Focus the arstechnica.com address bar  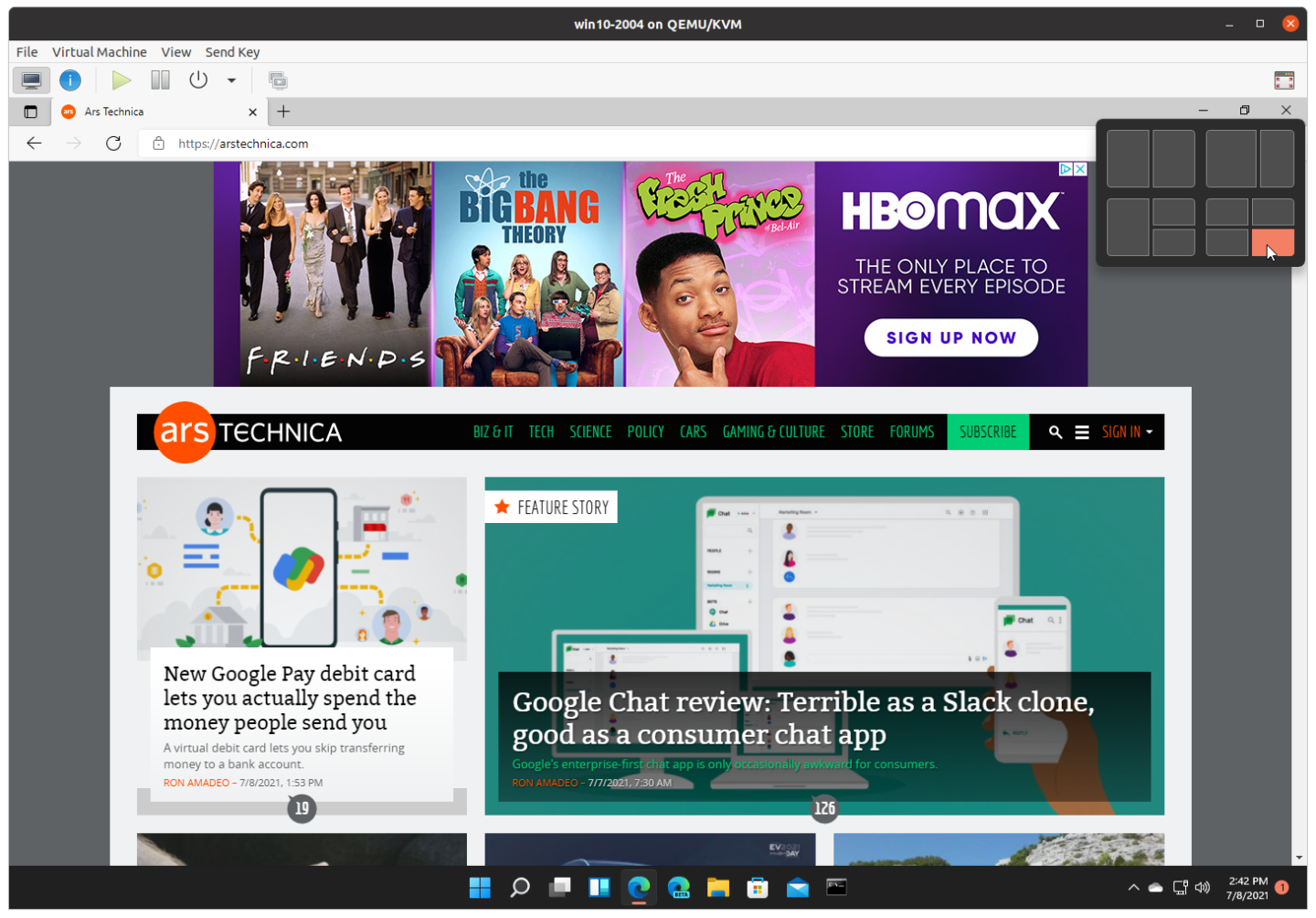pyautogui.click(x=617, y=144)
